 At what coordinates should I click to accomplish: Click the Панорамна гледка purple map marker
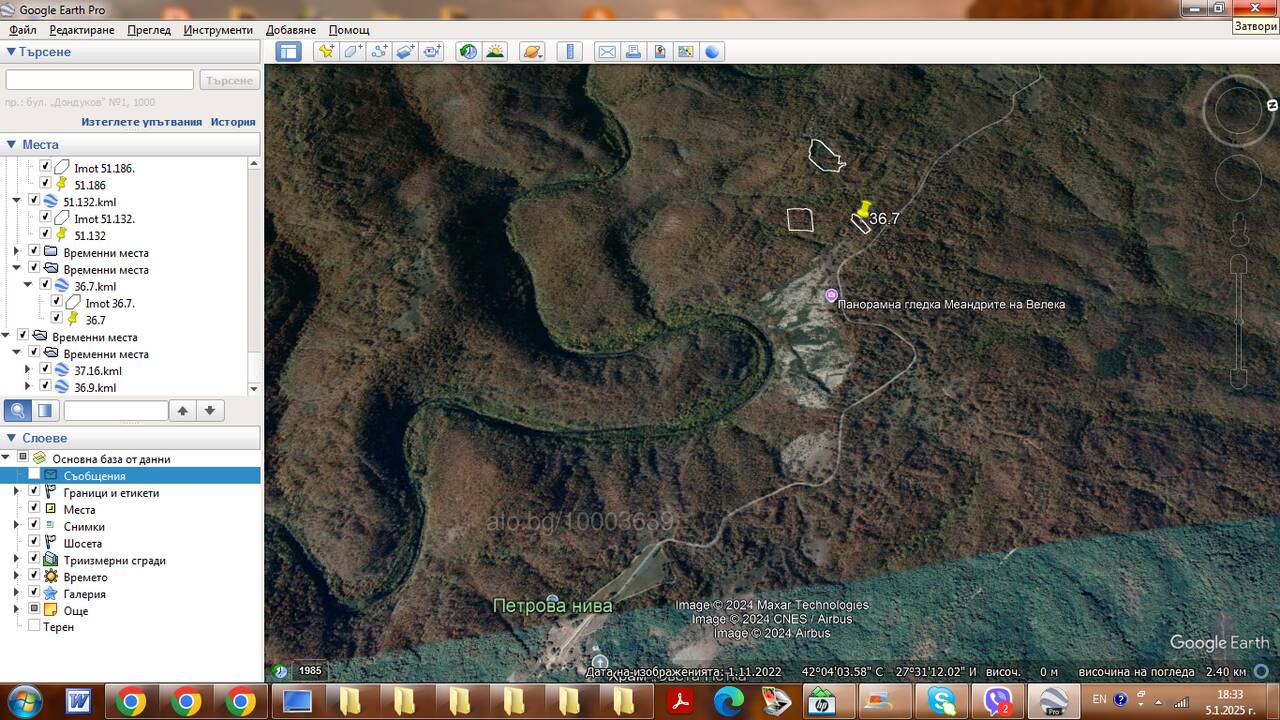click(831, 295)
